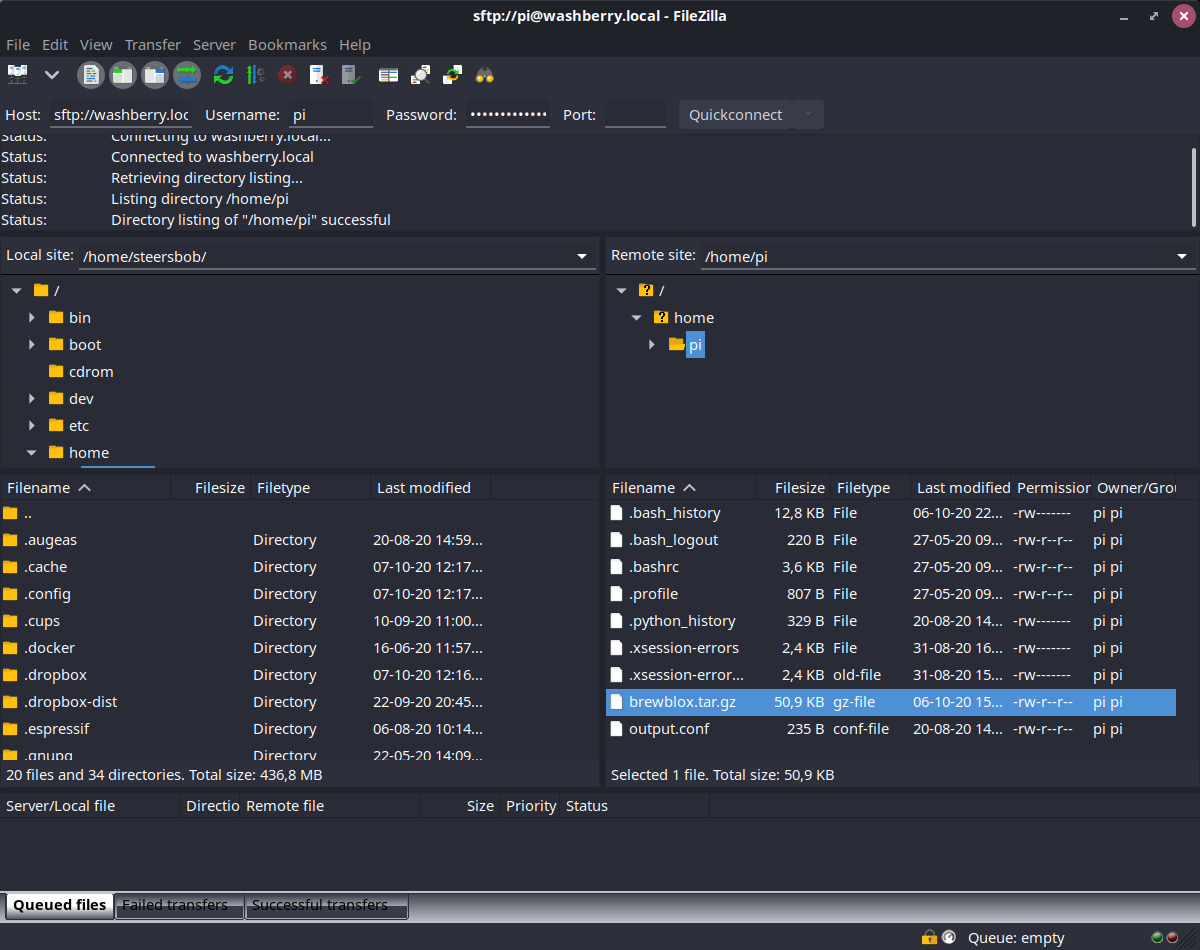
Task: Open Remote site path dropdown
Action: point(1182,257)
